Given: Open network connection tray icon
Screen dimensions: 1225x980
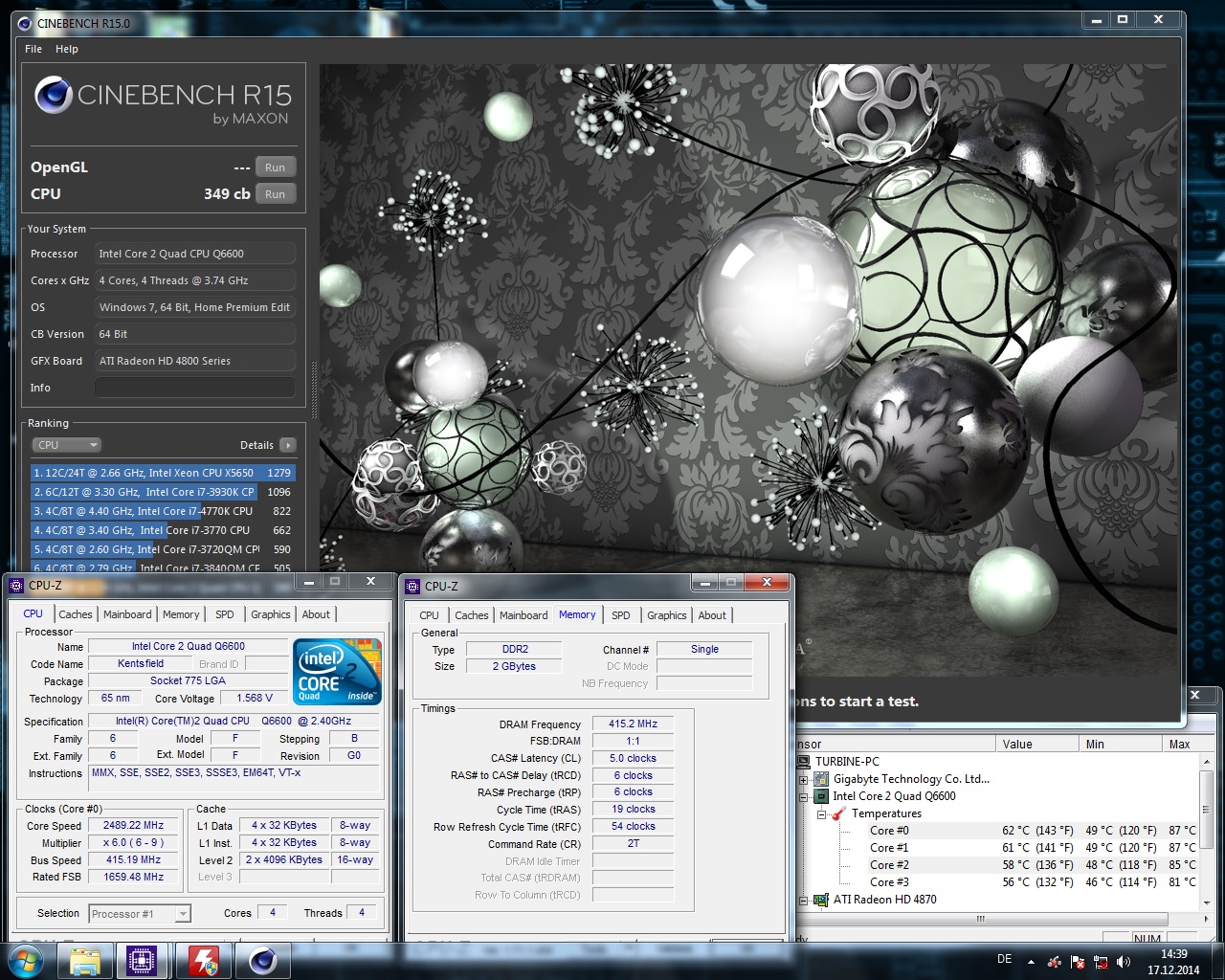Looking at the screenshot, I should tap(1101, 962).
